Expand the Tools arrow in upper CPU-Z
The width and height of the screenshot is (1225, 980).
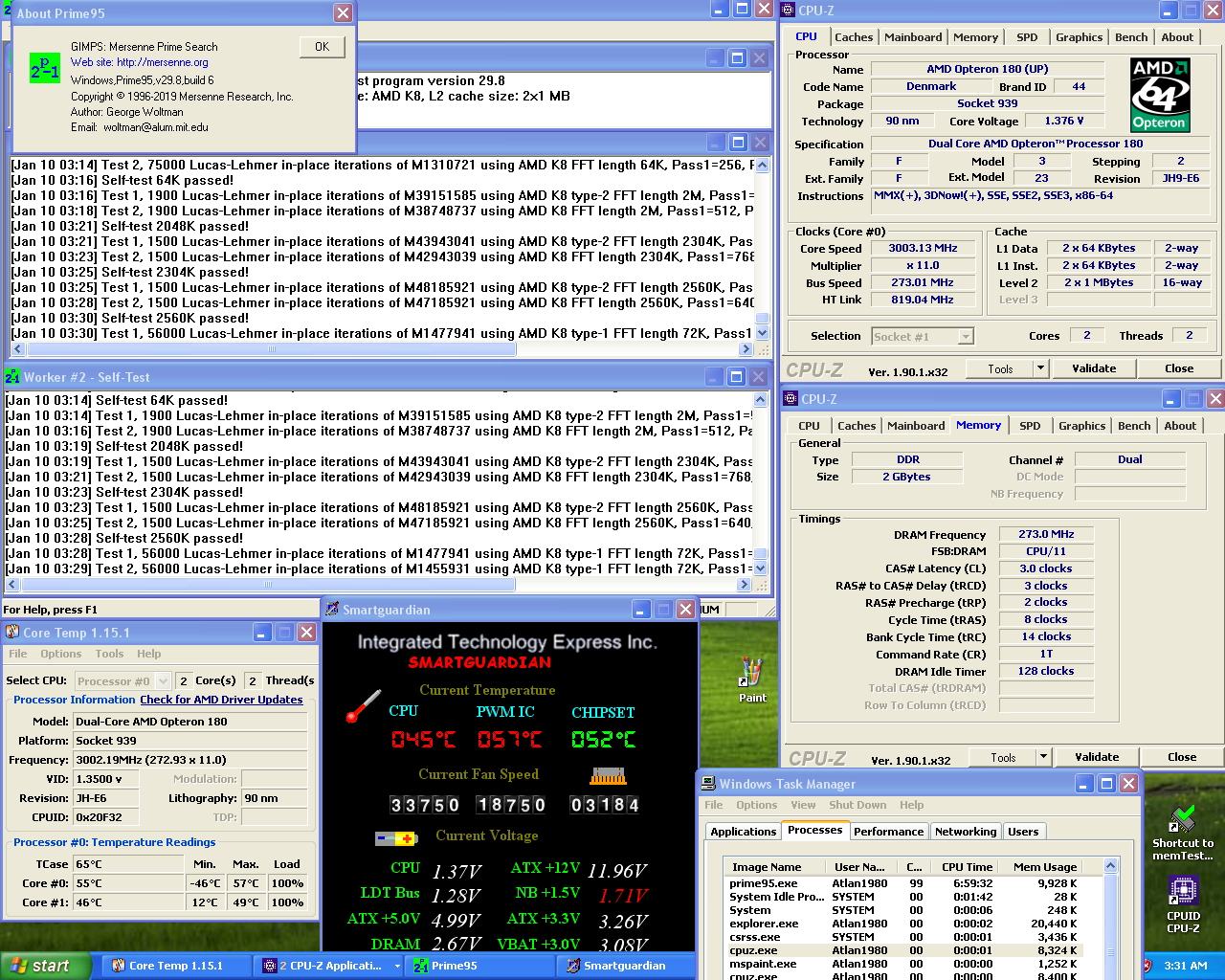click(1040, 368)
